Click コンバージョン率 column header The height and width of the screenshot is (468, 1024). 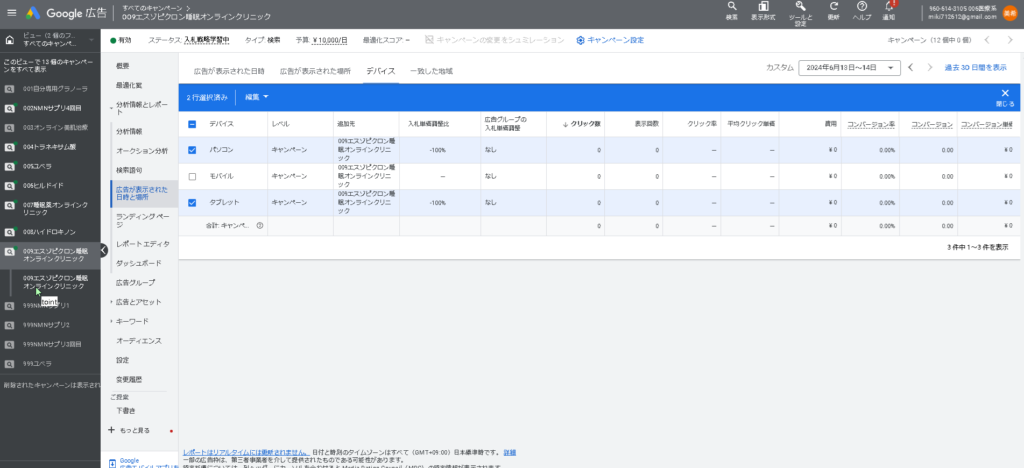pos(871,123)
